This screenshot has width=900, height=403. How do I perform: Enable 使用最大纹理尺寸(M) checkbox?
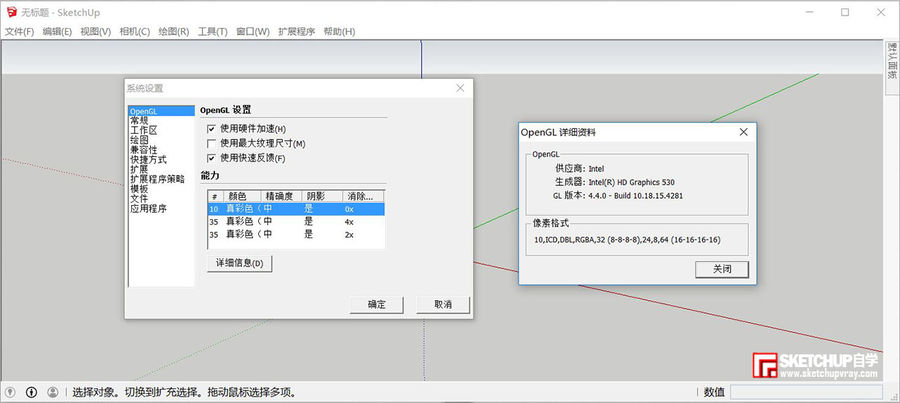click(211, 143)
